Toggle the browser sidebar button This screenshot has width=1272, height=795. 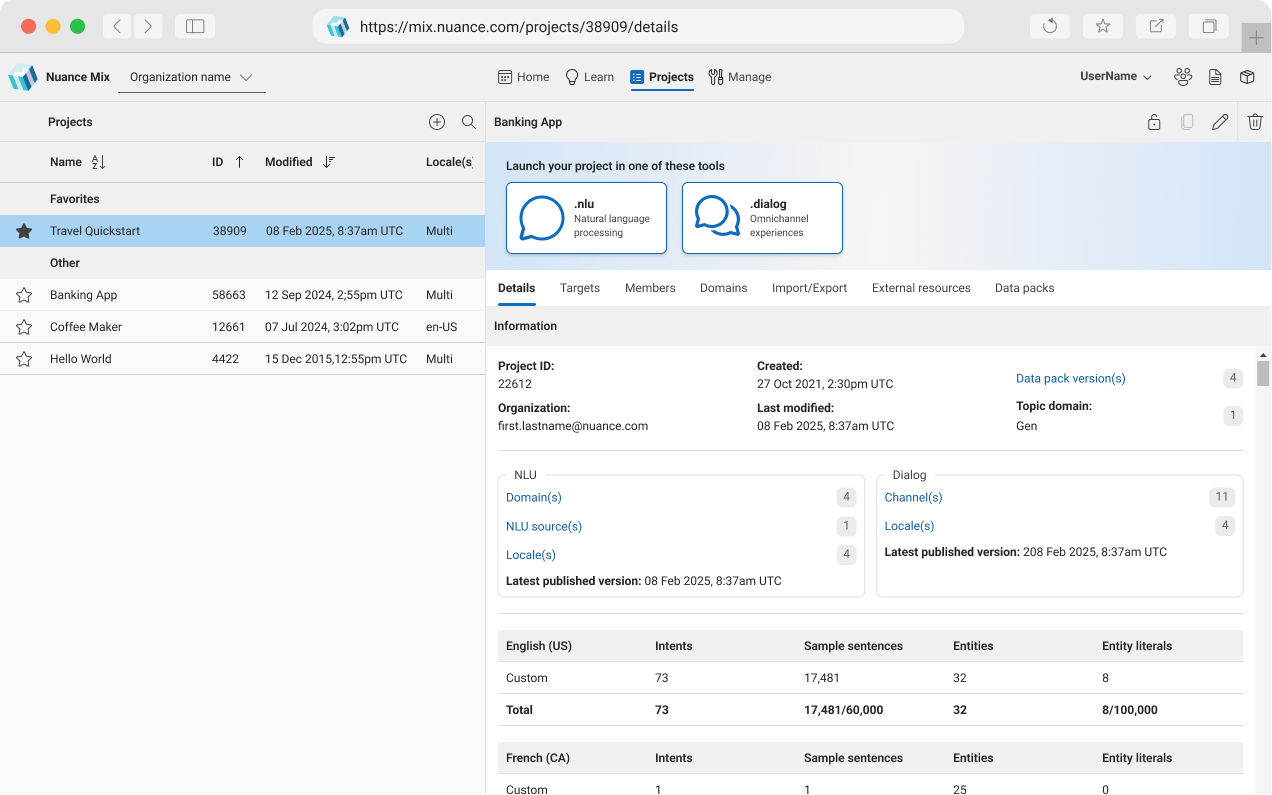point(195,27)
